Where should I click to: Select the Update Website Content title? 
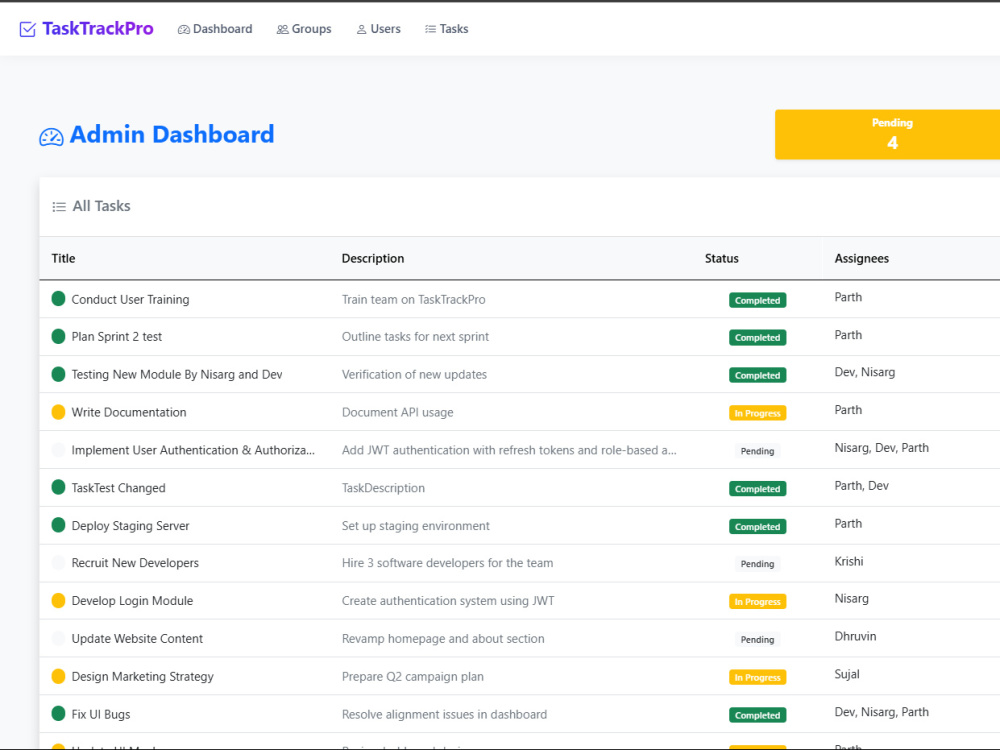[x=137, y=638]
